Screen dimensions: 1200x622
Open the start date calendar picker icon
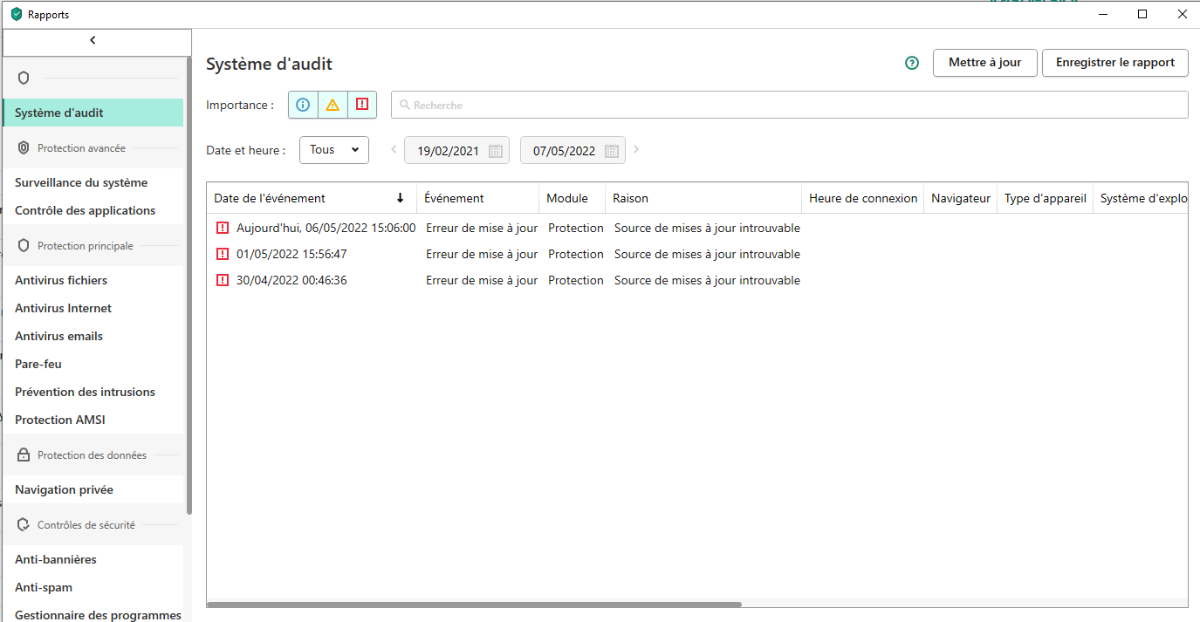(x=495, y=151)
